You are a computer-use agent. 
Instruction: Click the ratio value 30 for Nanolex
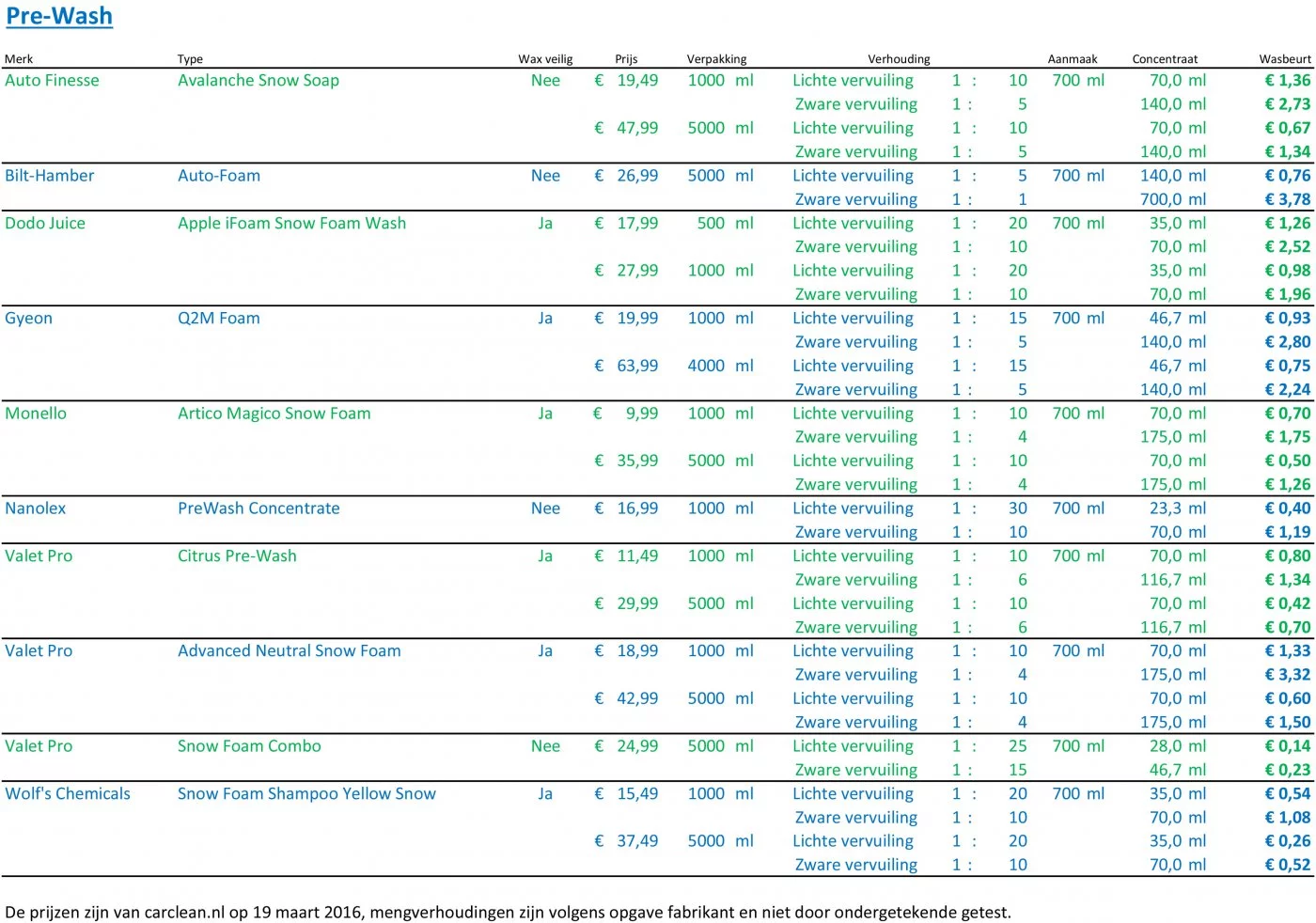pyautogui.click(x=1018, y=508)
